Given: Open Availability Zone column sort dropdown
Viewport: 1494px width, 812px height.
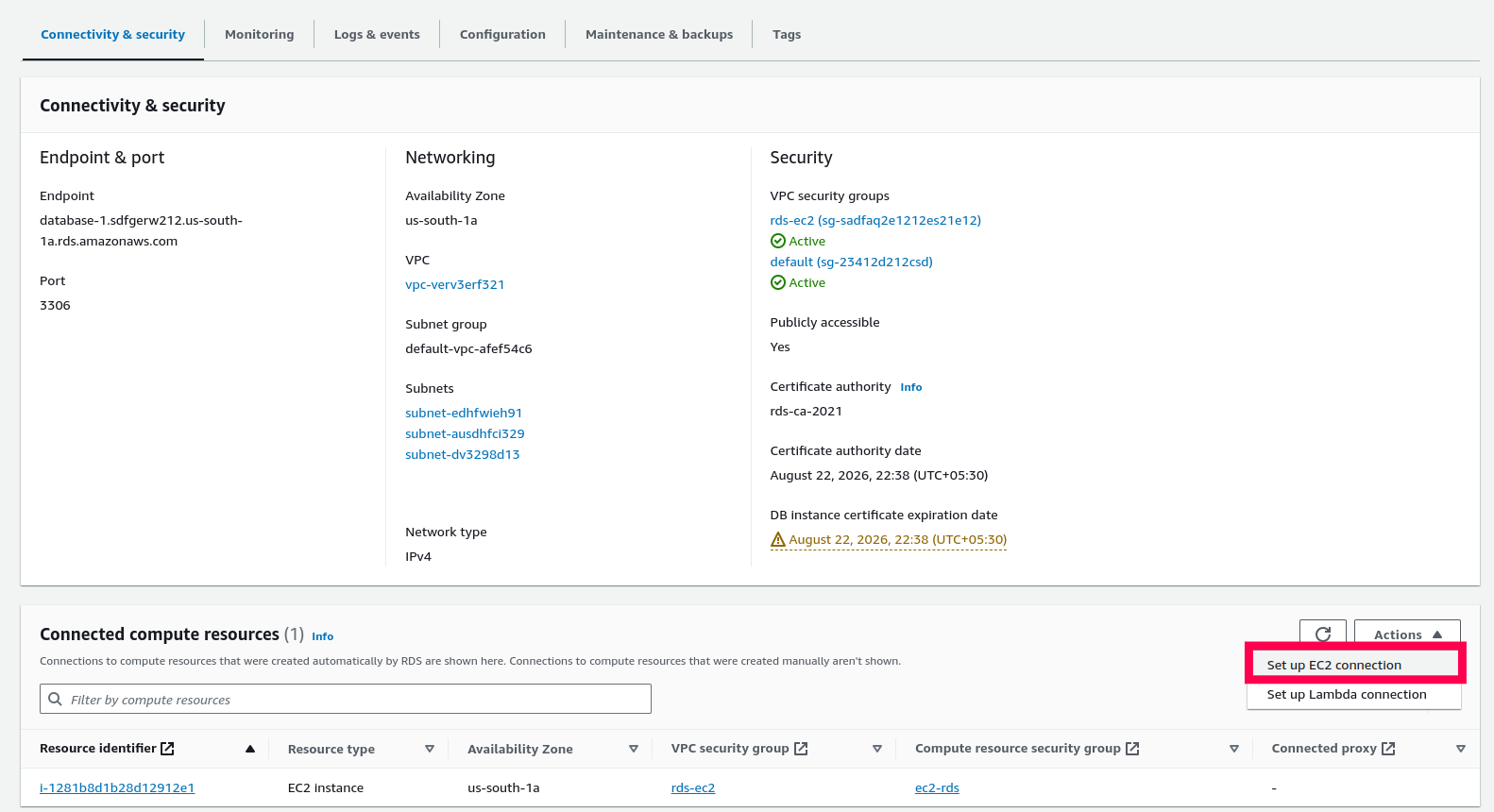Looking at the screenshot, I should 634,749.
